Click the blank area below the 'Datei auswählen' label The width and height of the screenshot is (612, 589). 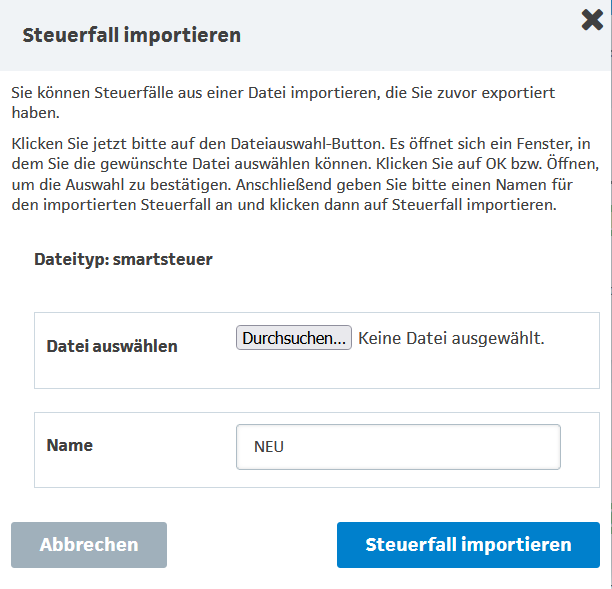click(x=112, y=372)
